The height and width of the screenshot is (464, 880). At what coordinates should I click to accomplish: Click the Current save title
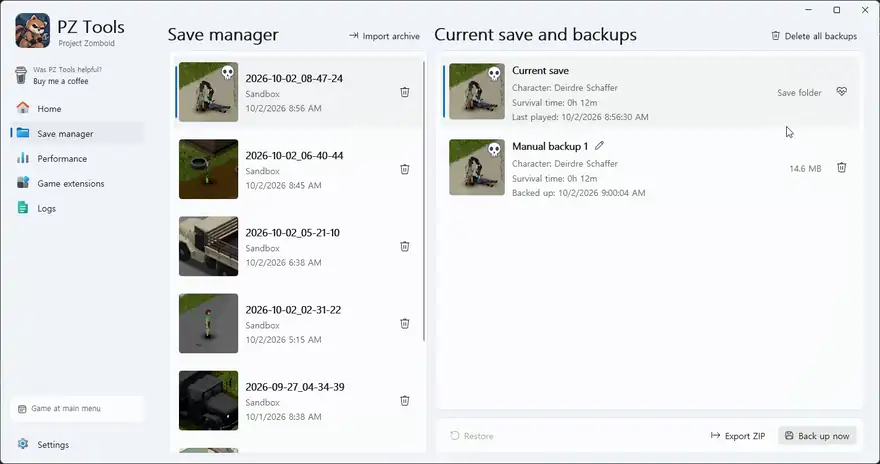tap(540, 71)
